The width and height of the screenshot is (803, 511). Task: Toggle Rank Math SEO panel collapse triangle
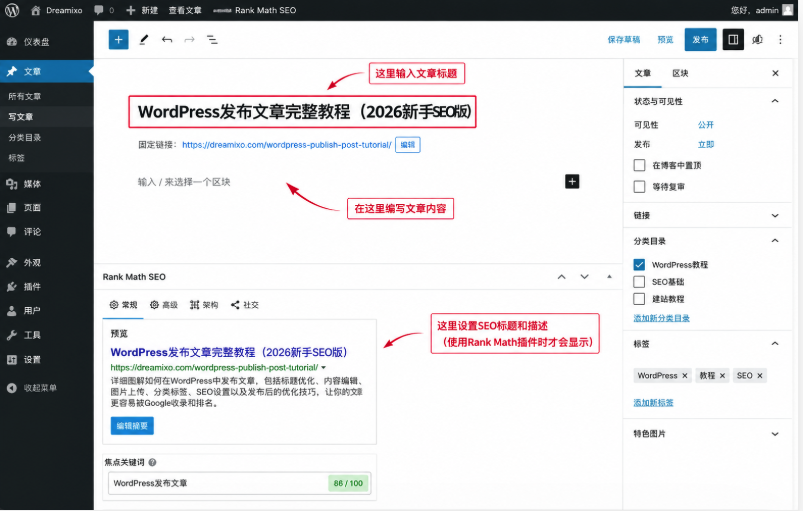coord(609,276)
